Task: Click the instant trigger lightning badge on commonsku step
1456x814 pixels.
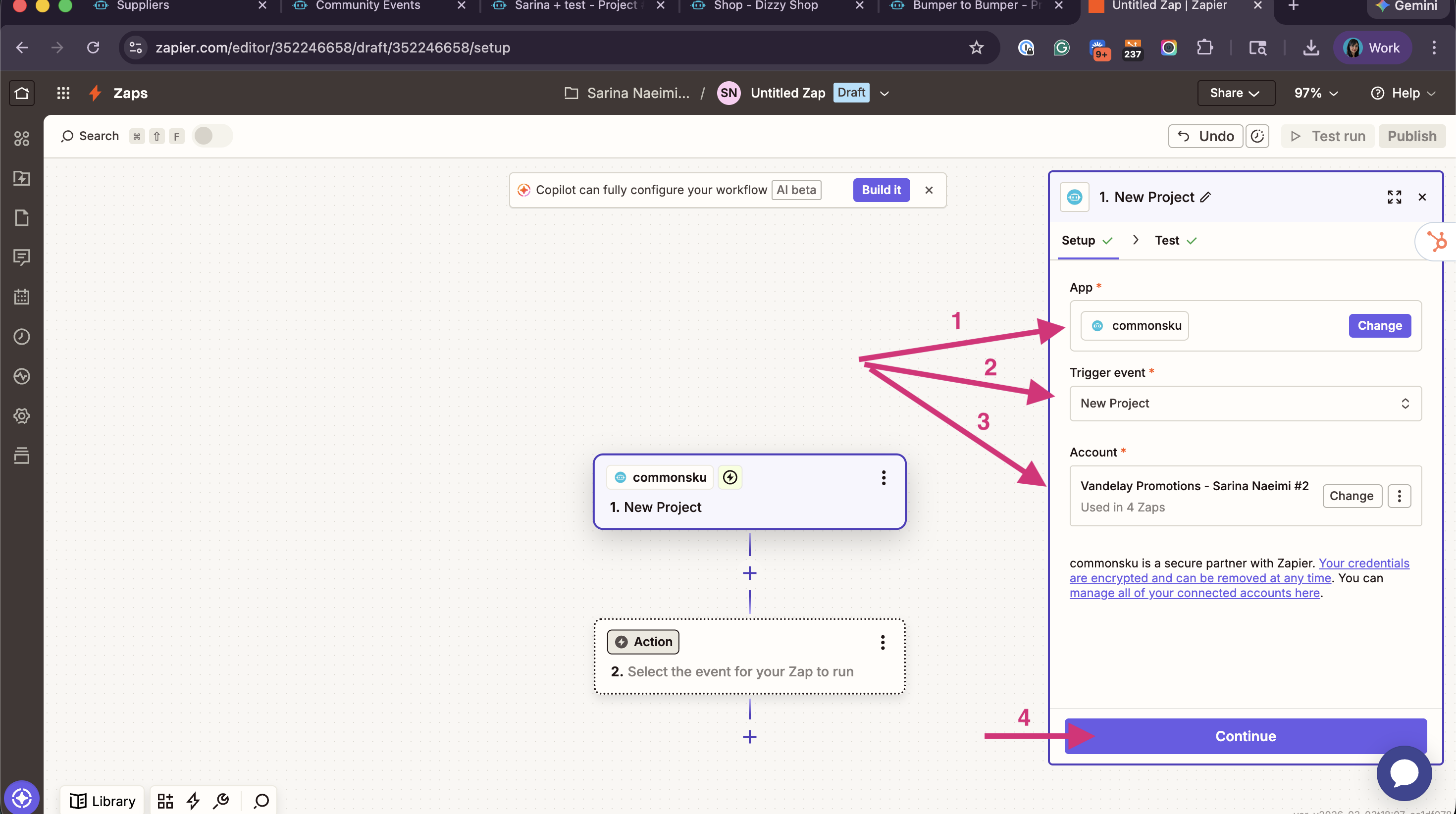Action: pos(729,477)
